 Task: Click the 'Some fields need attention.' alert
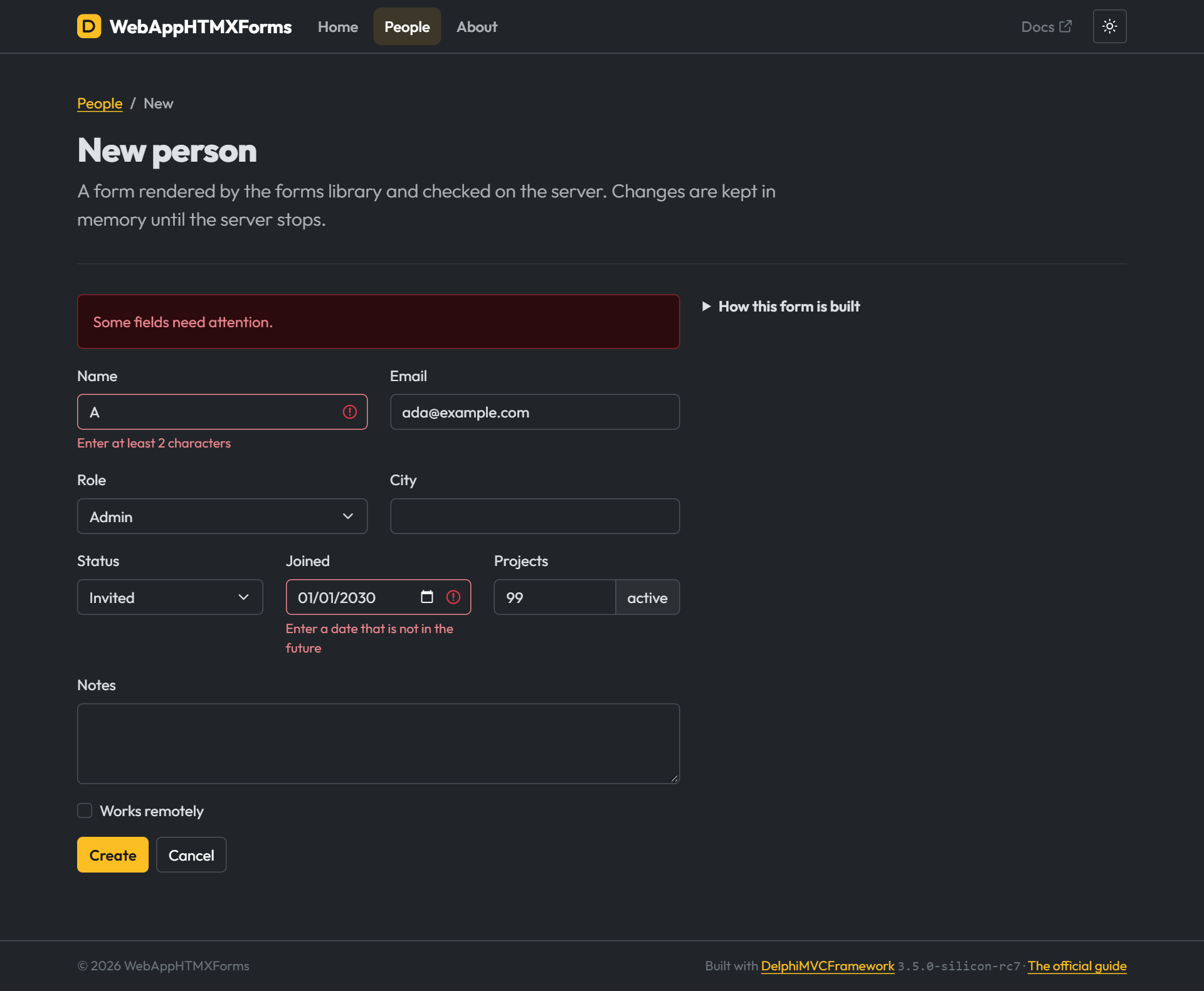378,322
